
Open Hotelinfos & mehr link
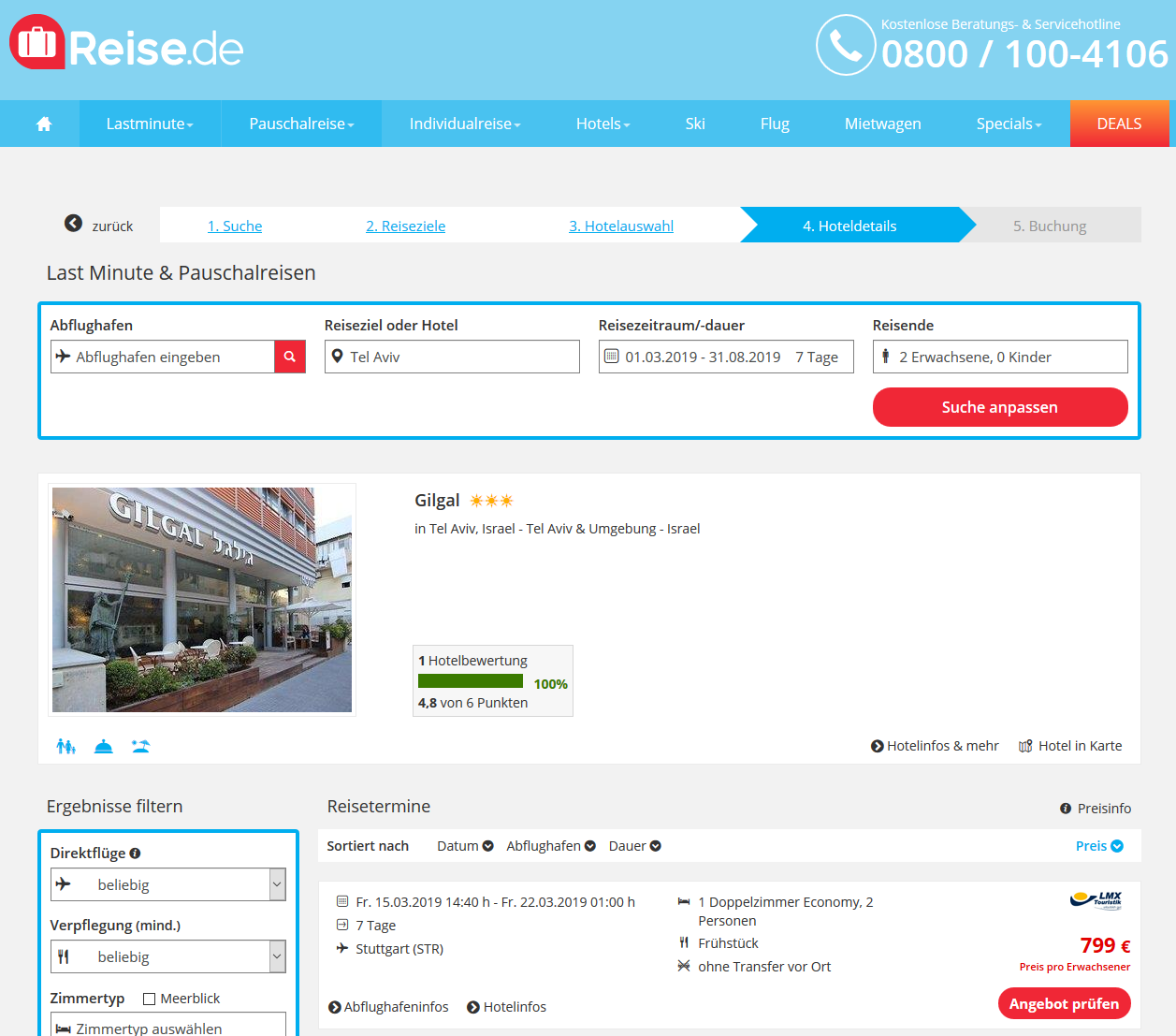click(x=935, y=746)
